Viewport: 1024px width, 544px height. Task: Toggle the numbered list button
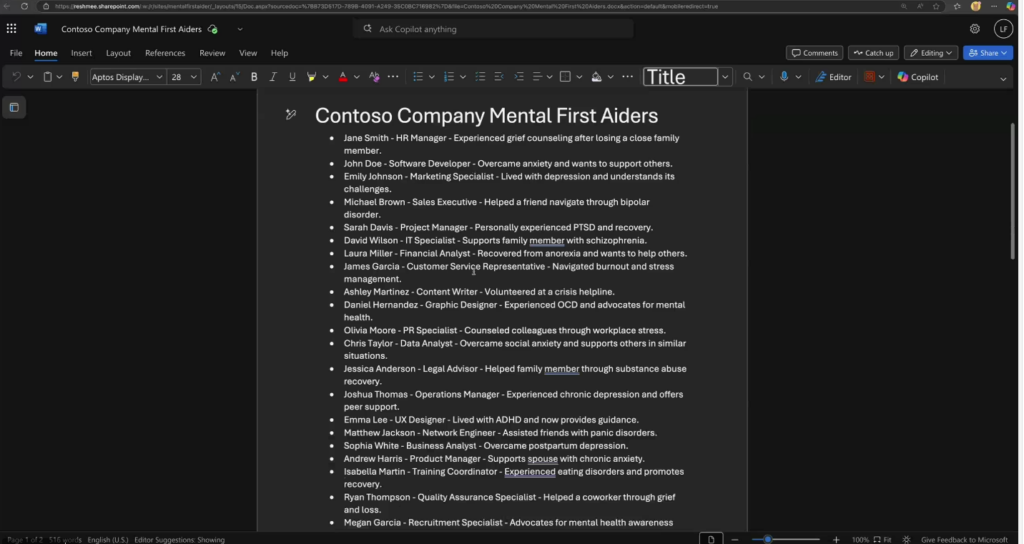449,77
